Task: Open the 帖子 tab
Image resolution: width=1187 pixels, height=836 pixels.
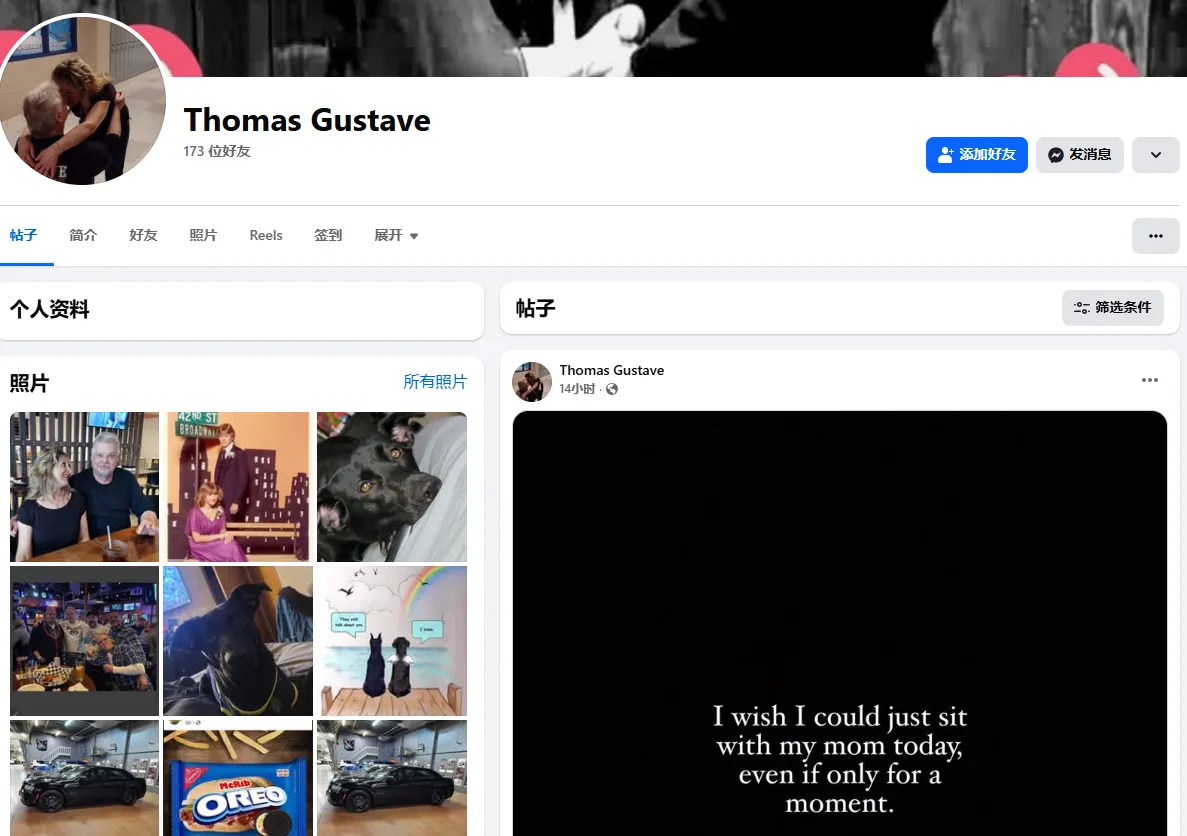Action: [x=23, y=236]
